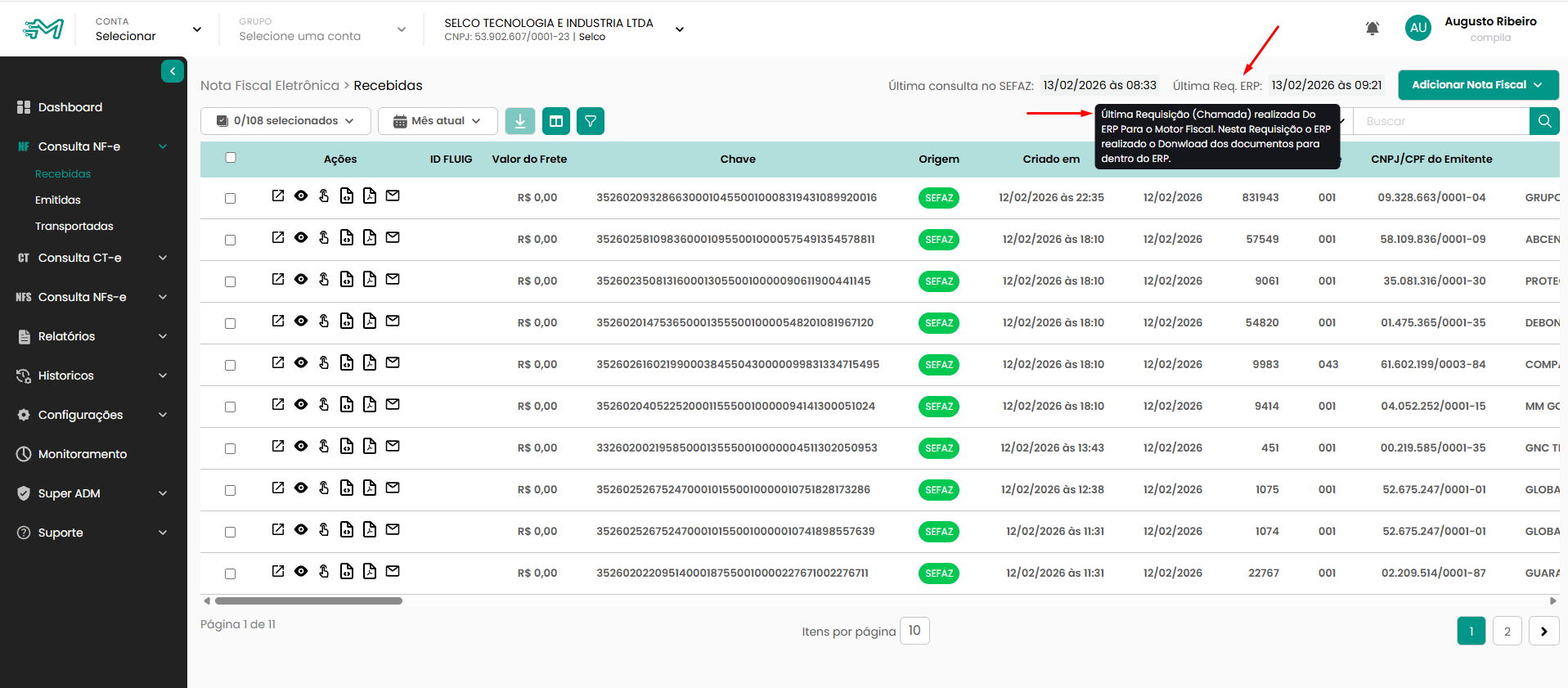Toggle the select-all checkbox in table header
The image size is (1568, 688).
pos(231,158)
